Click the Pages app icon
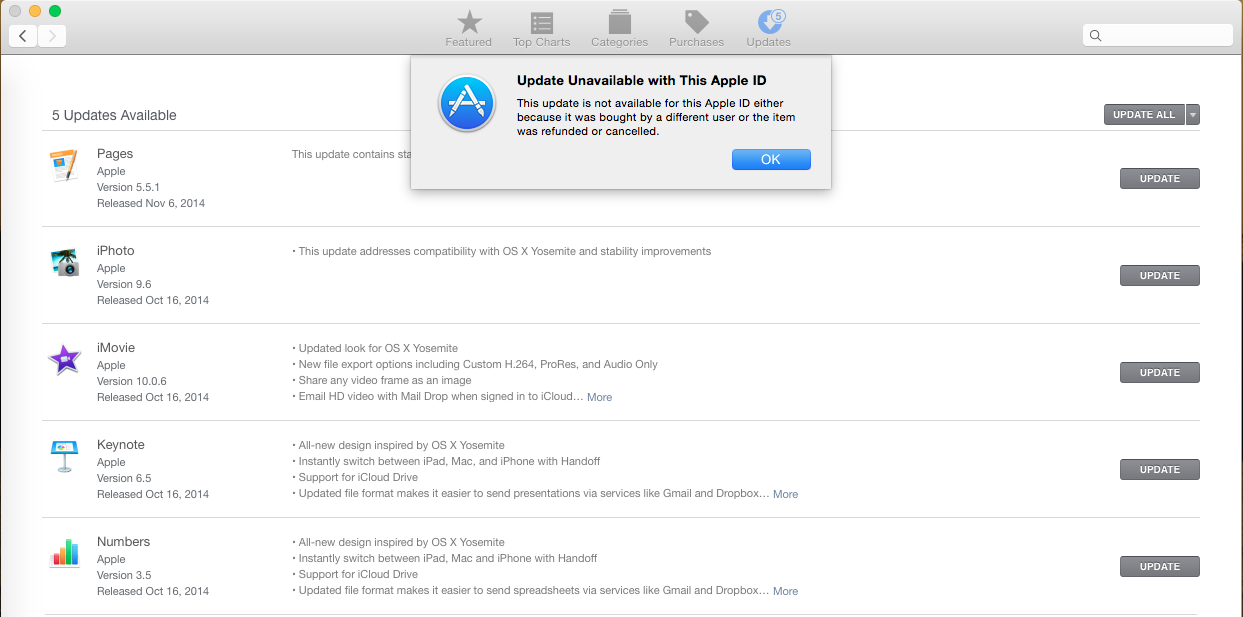This screenshot has width=1243, height=617. click(64, 165)
